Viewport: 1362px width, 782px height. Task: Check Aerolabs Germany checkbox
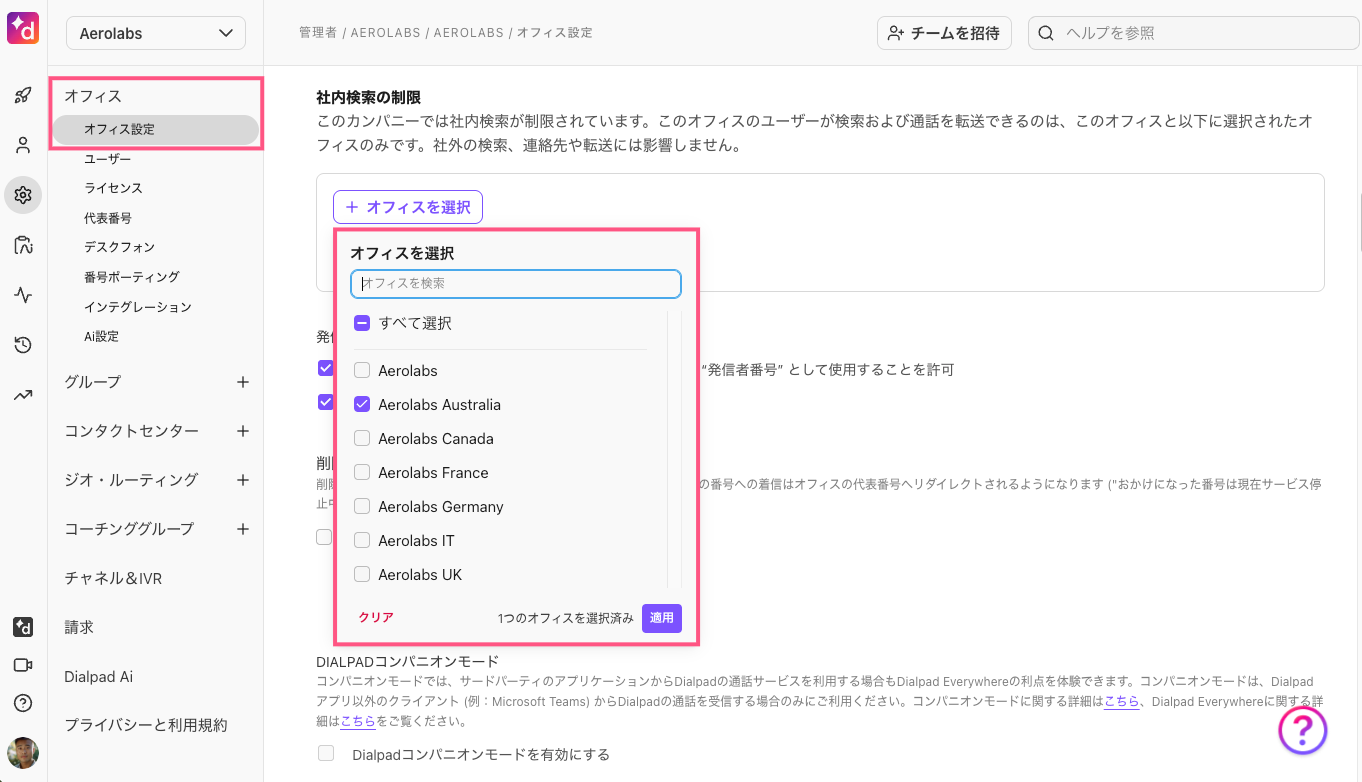[x=362, y=507]
